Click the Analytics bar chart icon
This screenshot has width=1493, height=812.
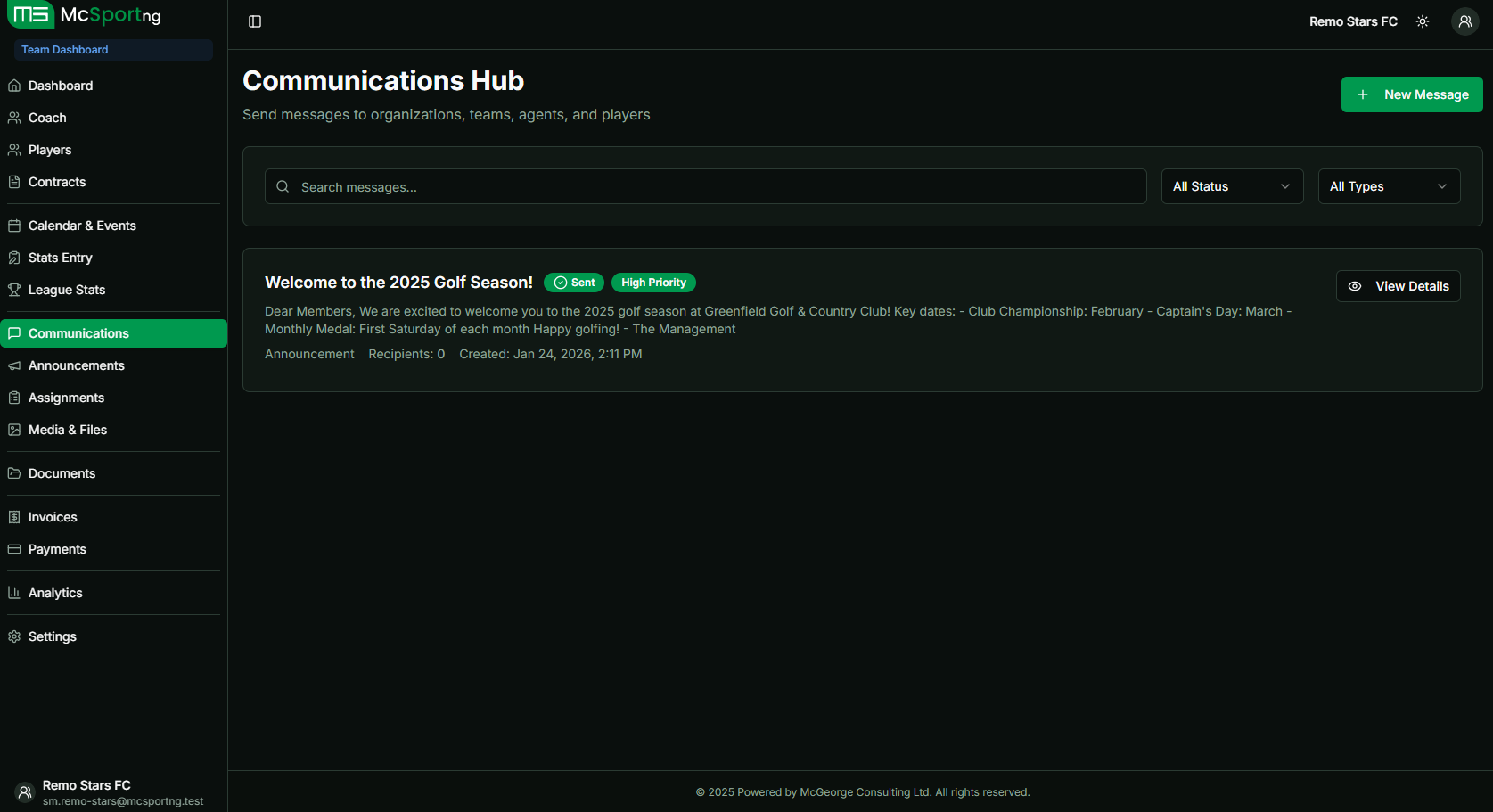[x=14, y=593]
